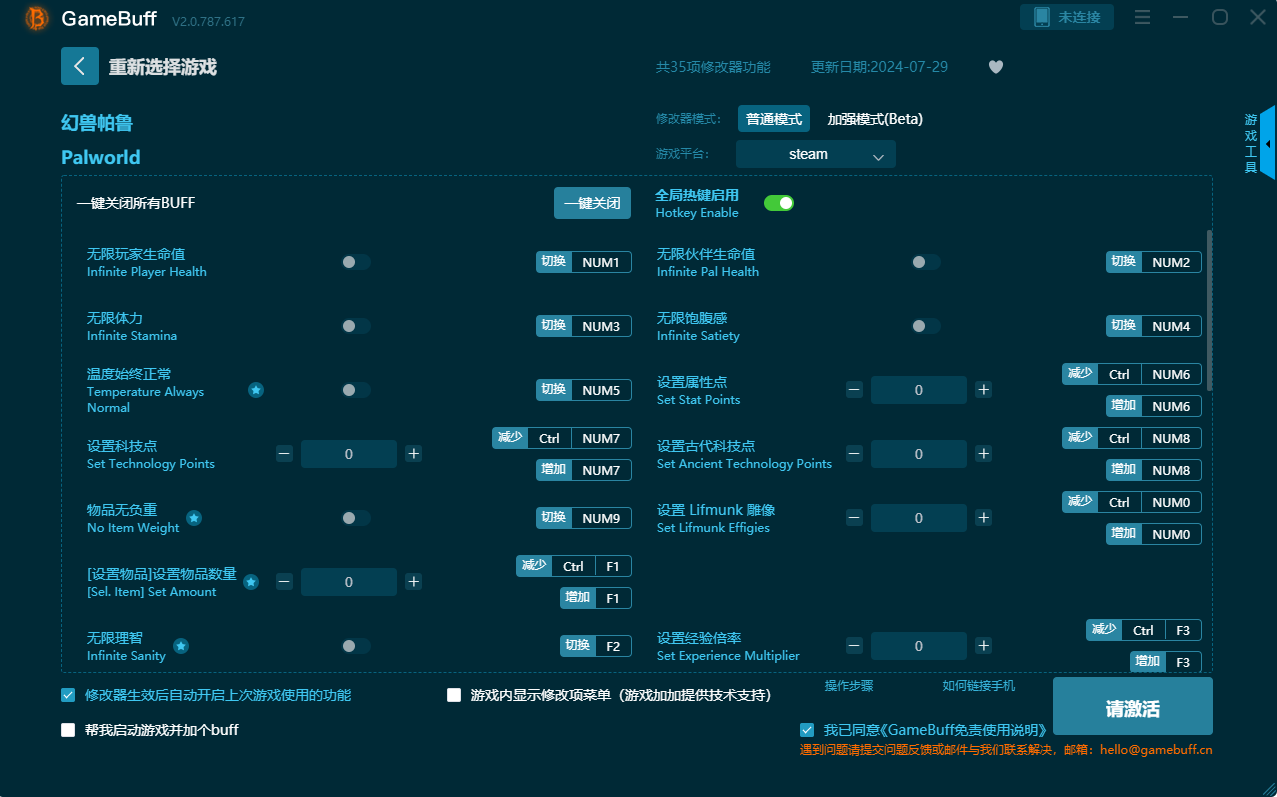Click 一键关闭 button

coord(593,203)
